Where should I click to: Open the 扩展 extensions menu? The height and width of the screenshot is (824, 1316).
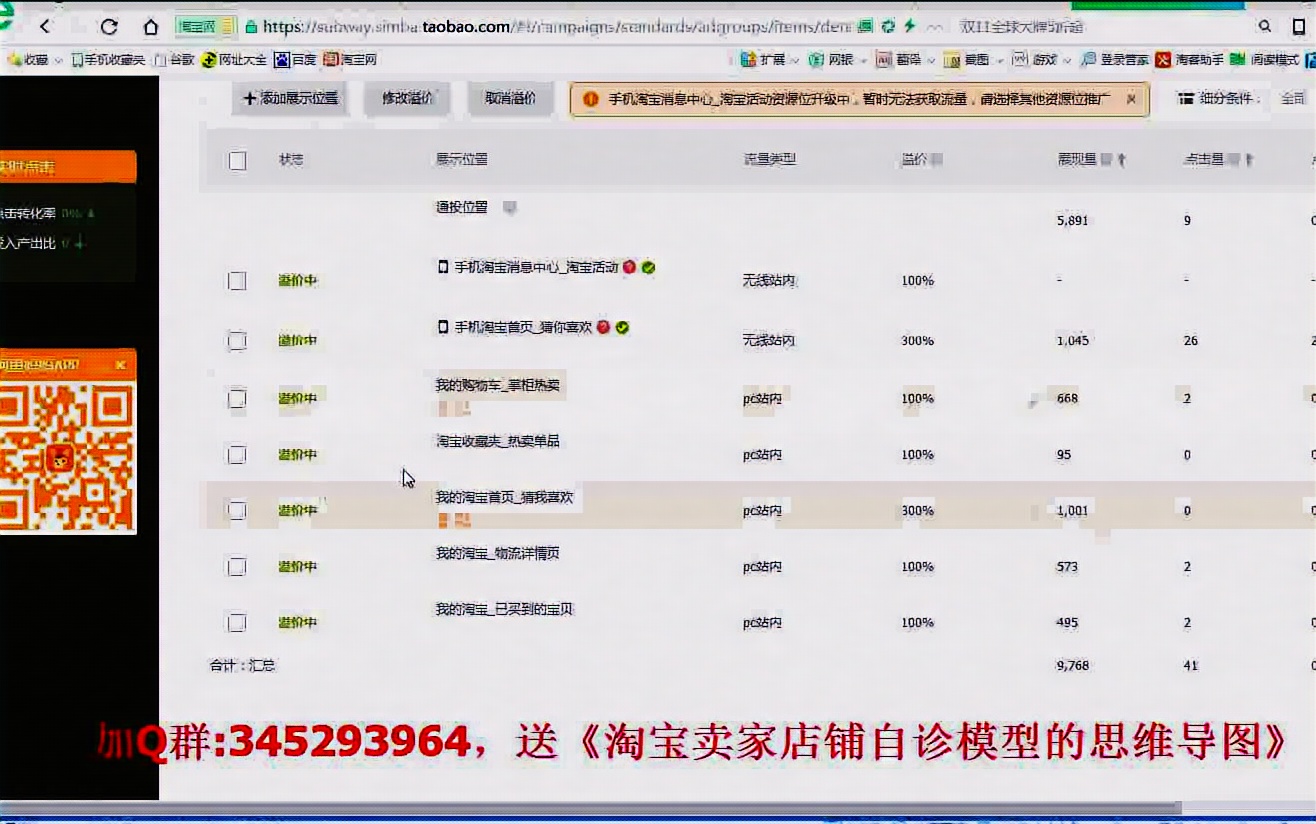point(769,60)
